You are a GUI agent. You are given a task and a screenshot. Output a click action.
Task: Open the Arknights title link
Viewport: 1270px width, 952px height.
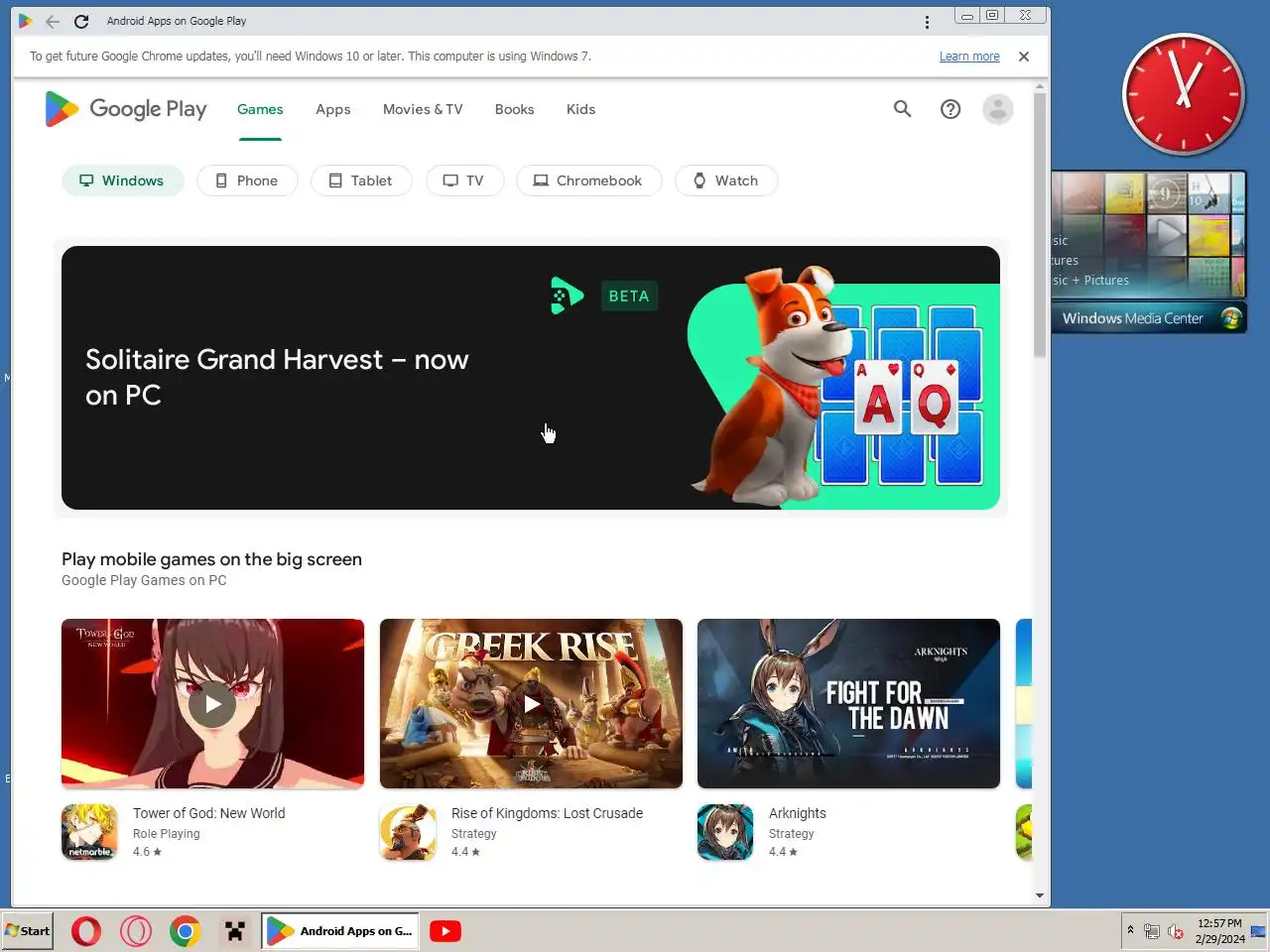click(x=798, y=813)
